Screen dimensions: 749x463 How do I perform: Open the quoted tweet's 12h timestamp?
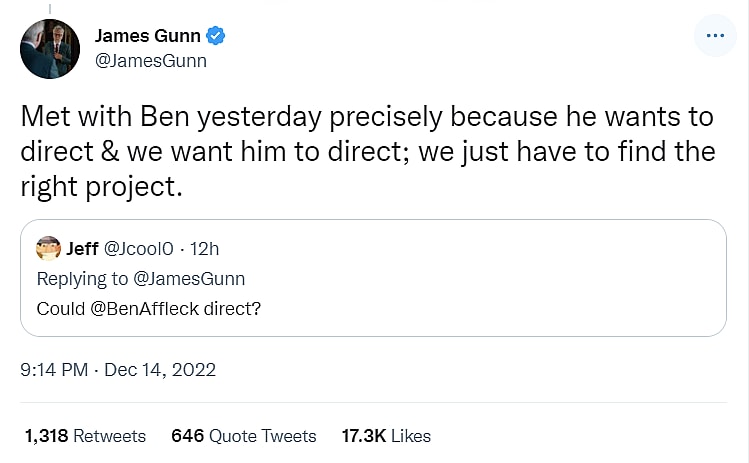[x=204, y=248]
